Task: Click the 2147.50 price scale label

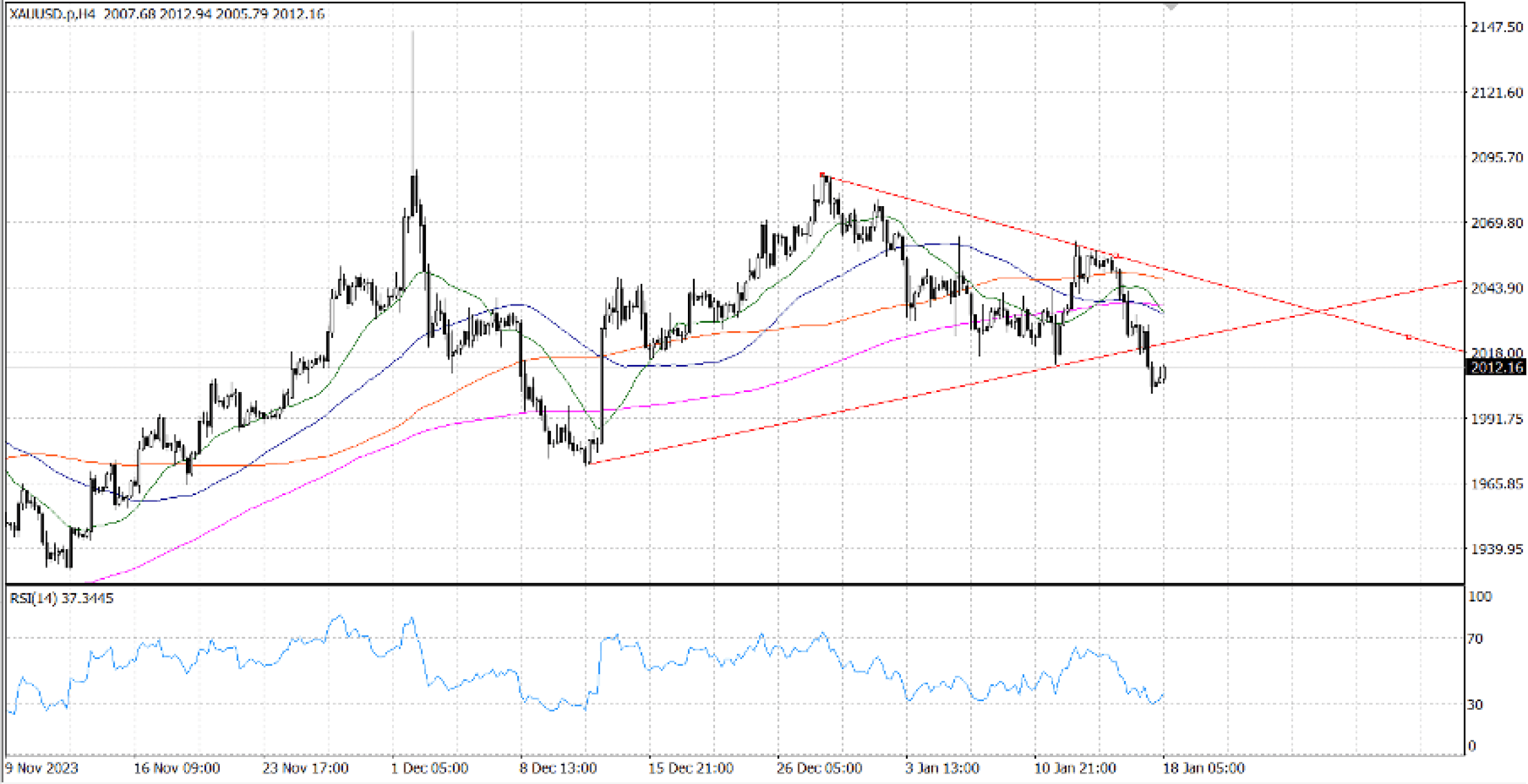Action: (x=1497, y=27)
